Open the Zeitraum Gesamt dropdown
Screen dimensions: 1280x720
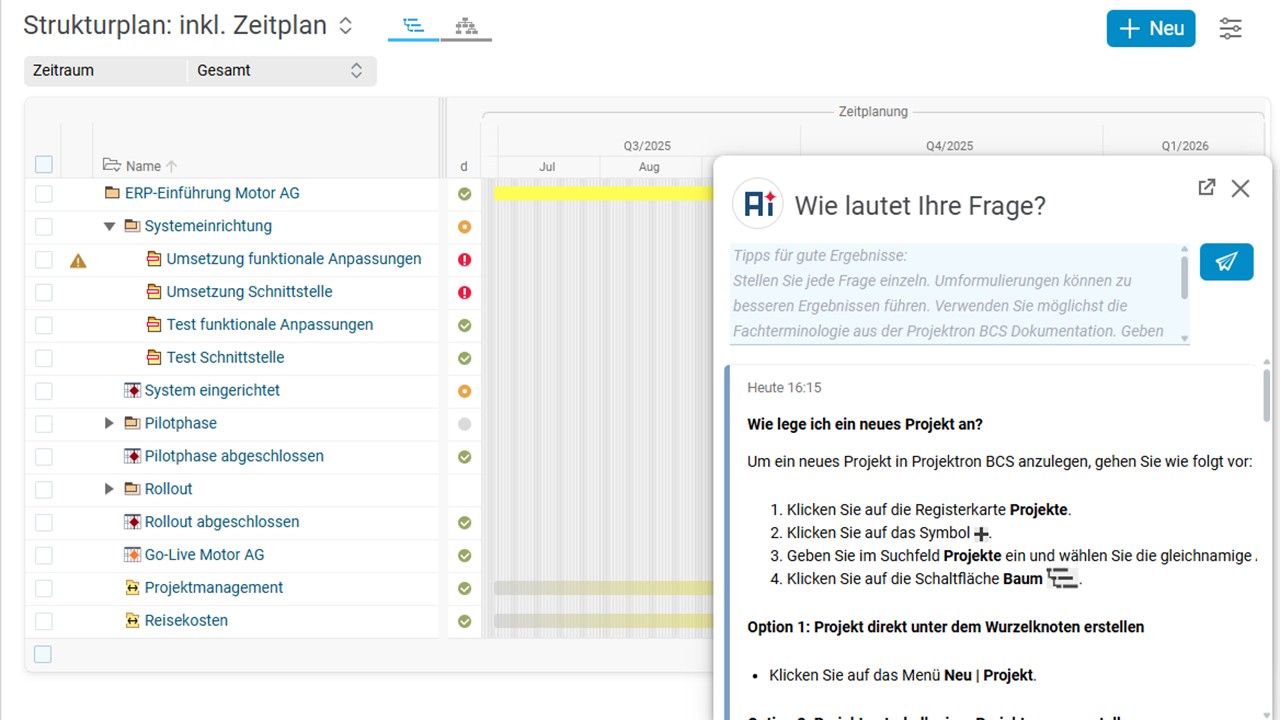[x=280, y=71]
